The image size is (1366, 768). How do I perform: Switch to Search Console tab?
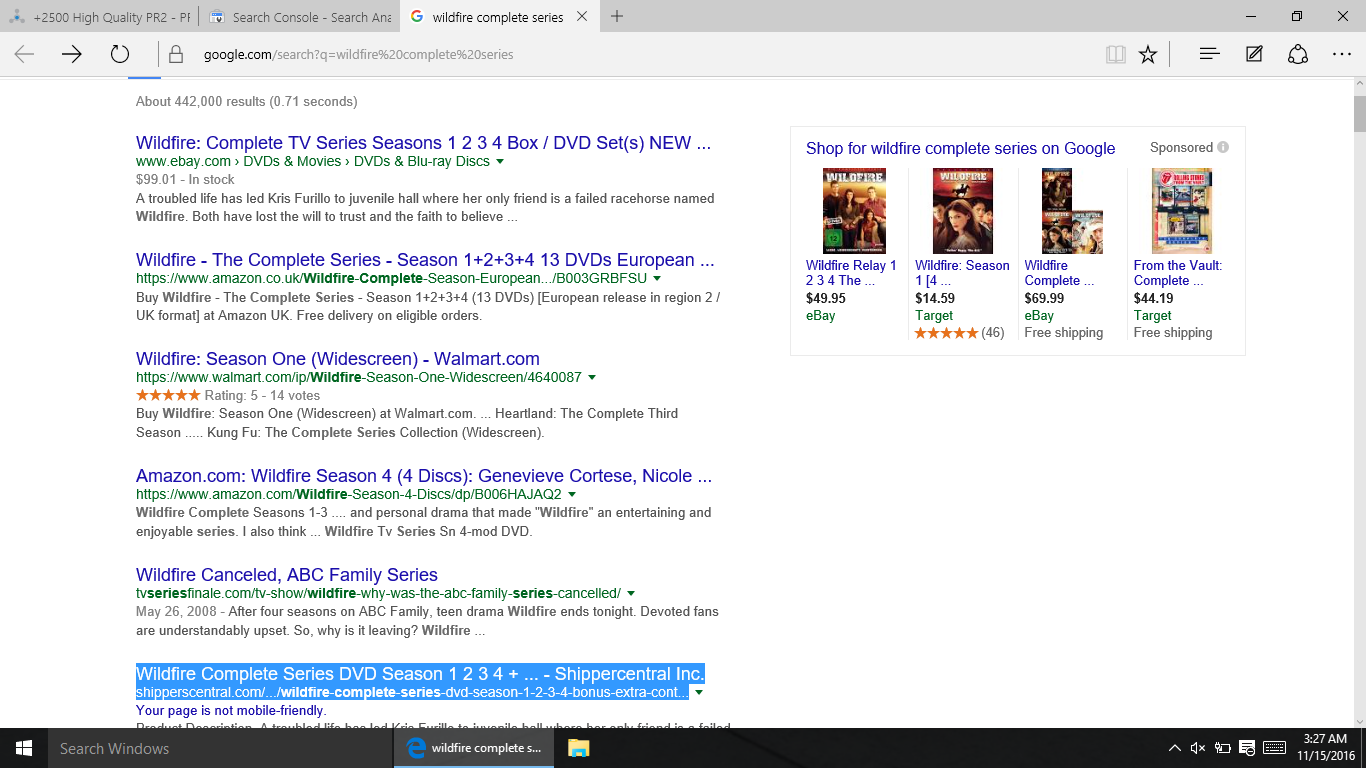(300, 17)
